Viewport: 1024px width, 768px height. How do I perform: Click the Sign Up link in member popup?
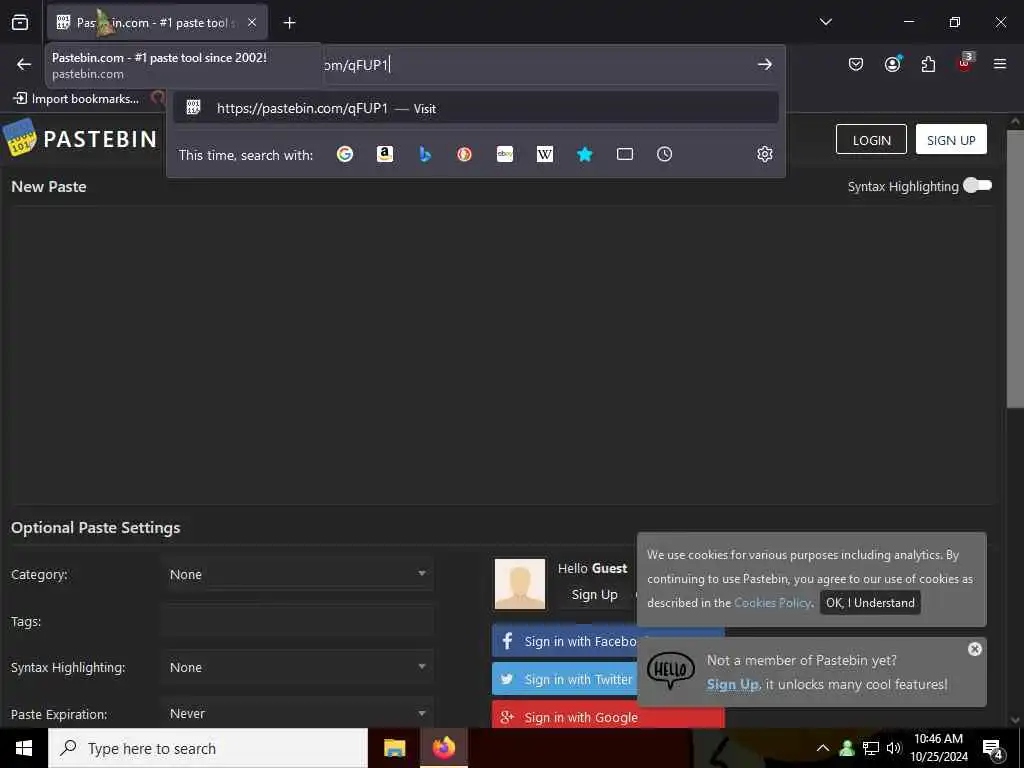733,684
